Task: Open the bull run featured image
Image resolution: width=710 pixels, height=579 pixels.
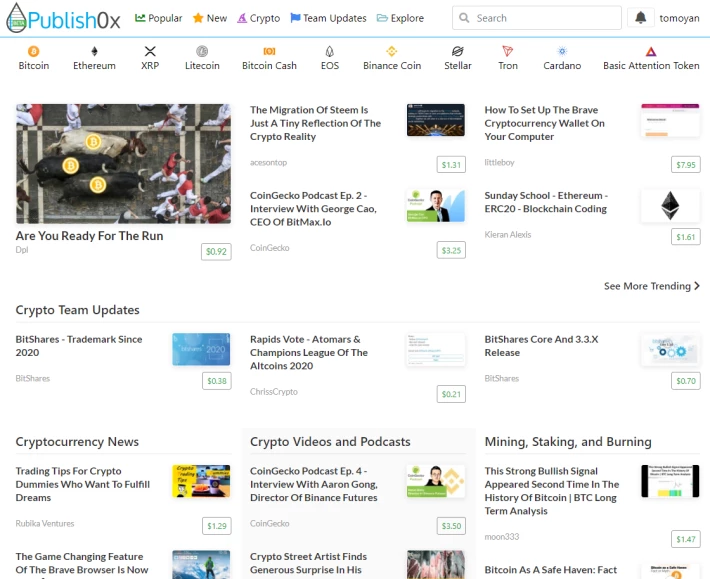Action: tap(123, 163)
